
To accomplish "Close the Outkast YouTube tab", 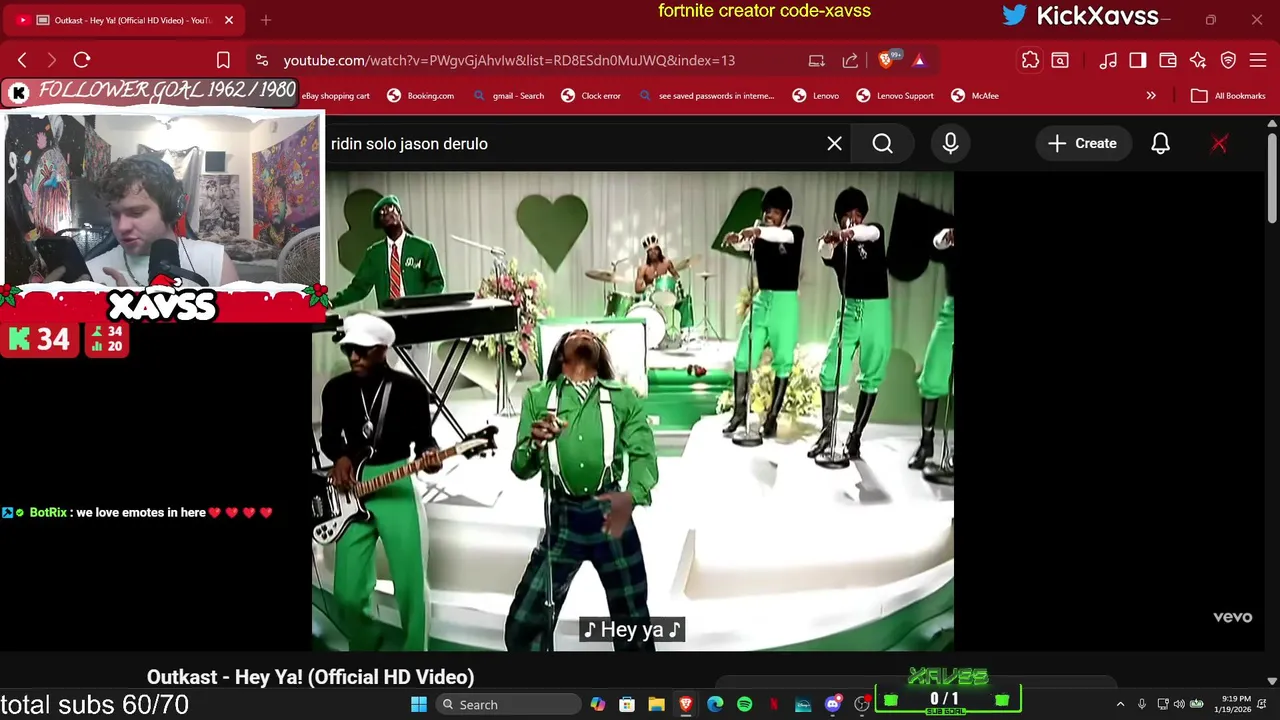I will pos(229,20).
